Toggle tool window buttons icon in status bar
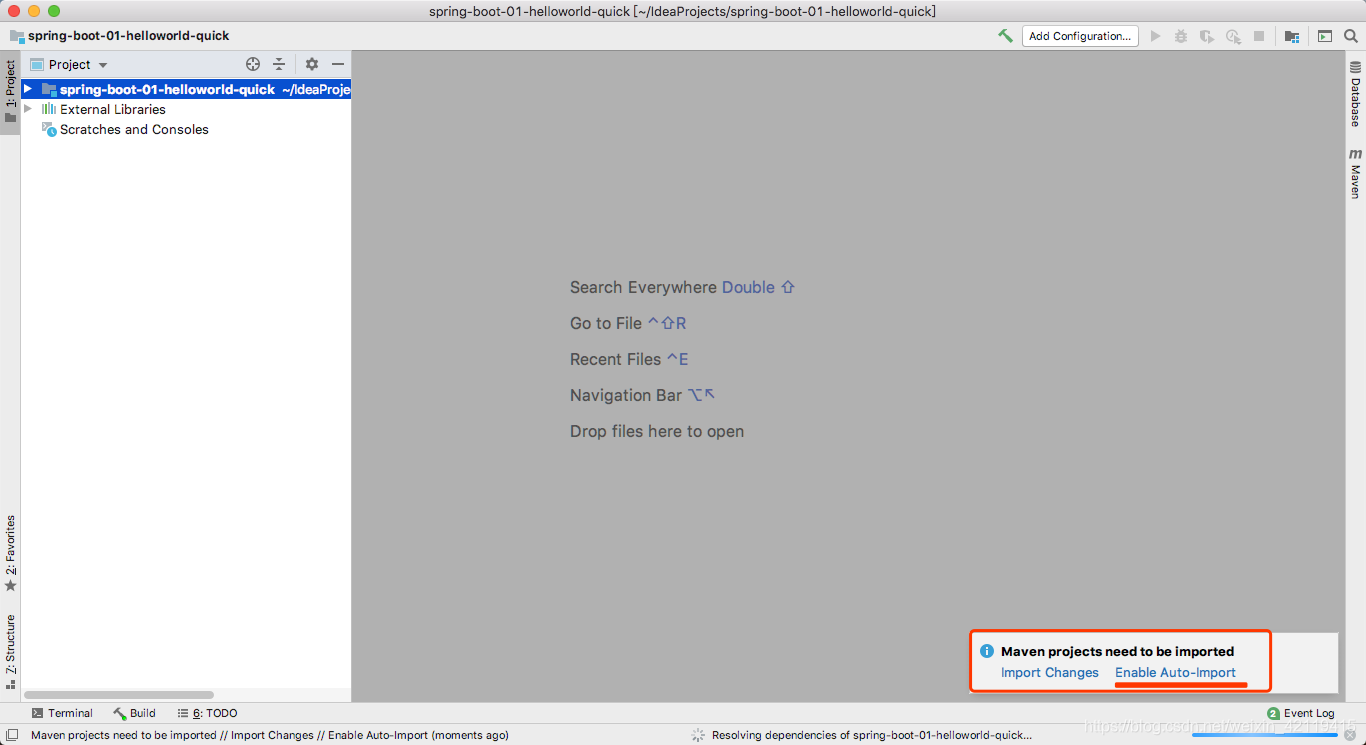The image size is (1366, 745). [11, 735]
